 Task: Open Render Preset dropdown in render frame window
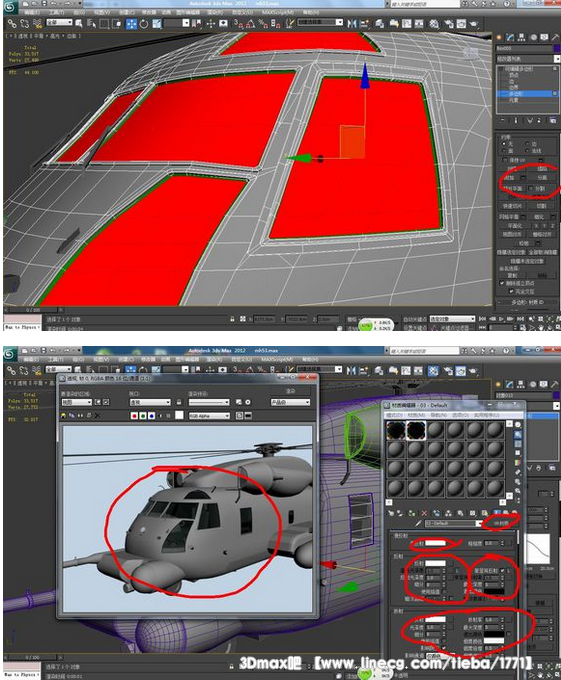click(209, 402)
